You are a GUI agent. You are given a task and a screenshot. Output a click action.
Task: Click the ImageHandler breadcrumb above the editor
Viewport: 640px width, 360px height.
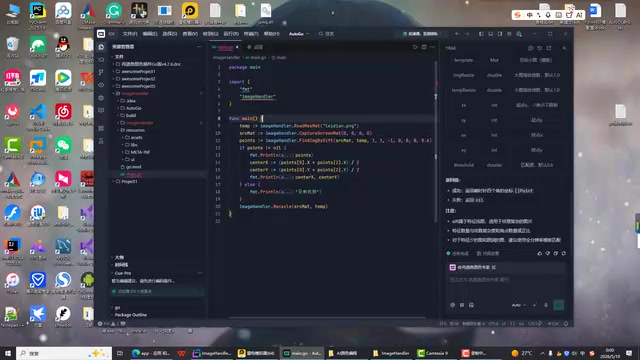(x=227, y=58)
